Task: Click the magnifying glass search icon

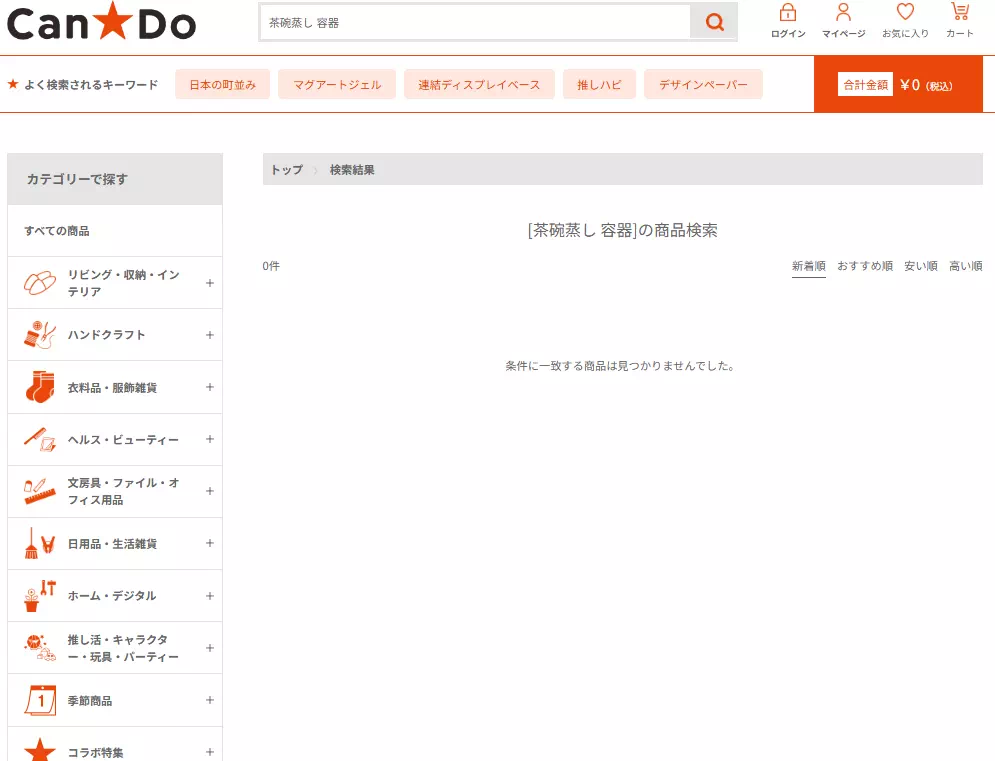Action: (714, 21)
